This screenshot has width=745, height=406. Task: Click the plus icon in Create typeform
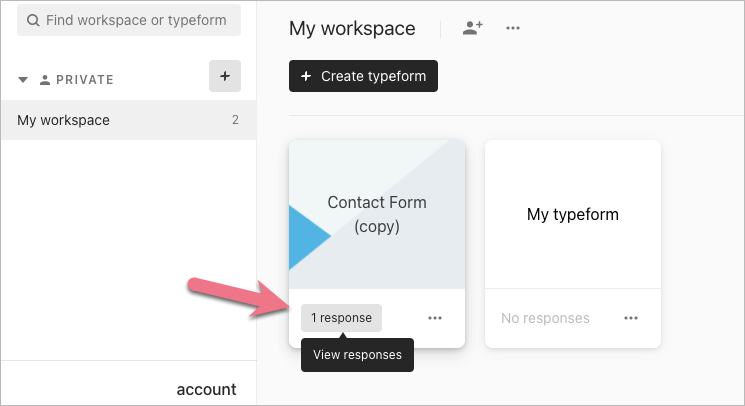click(306, 76)
